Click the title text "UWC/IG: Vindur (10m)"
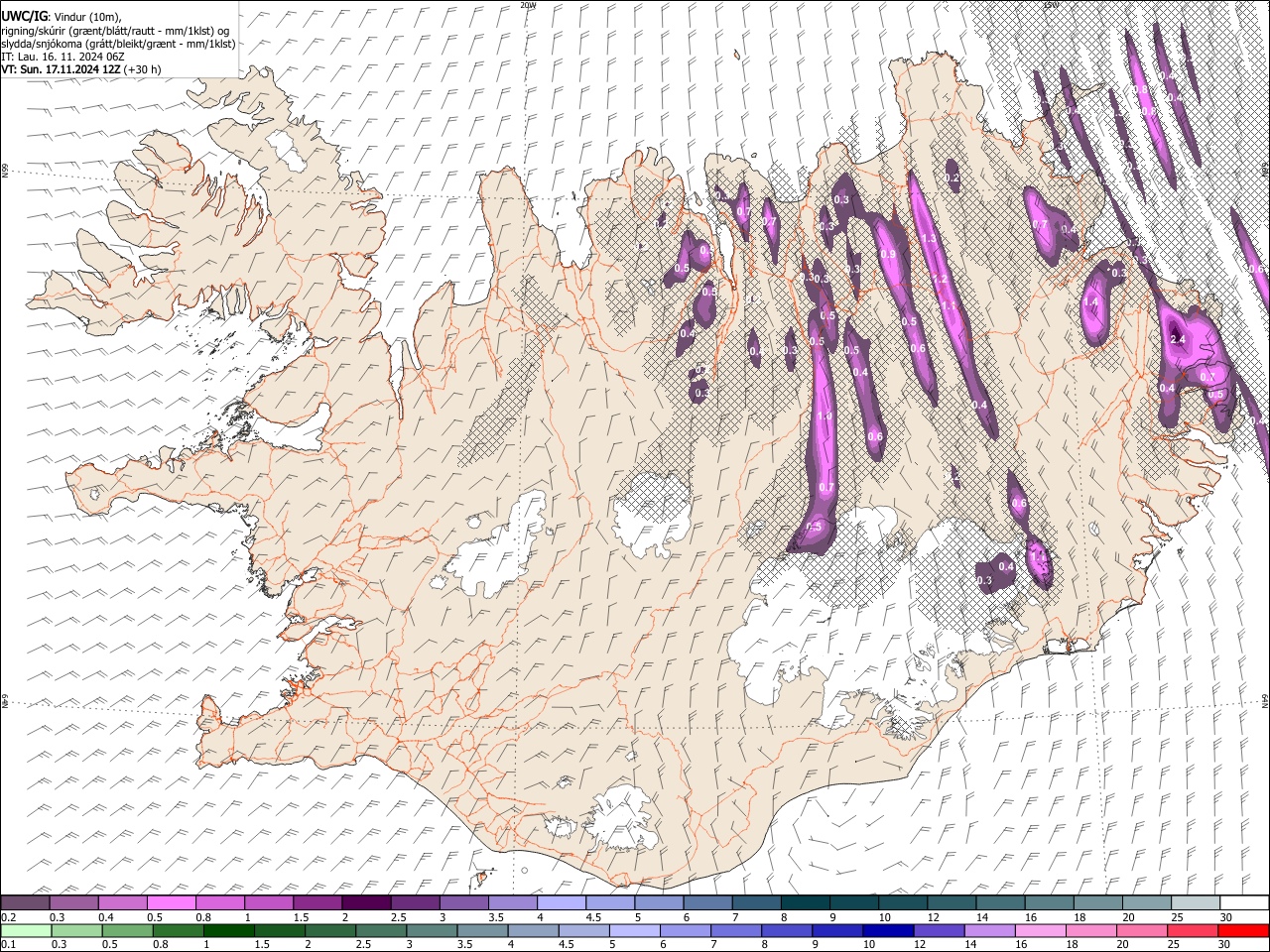Viewport: 1270px width, 952px height. pos(60,17)
